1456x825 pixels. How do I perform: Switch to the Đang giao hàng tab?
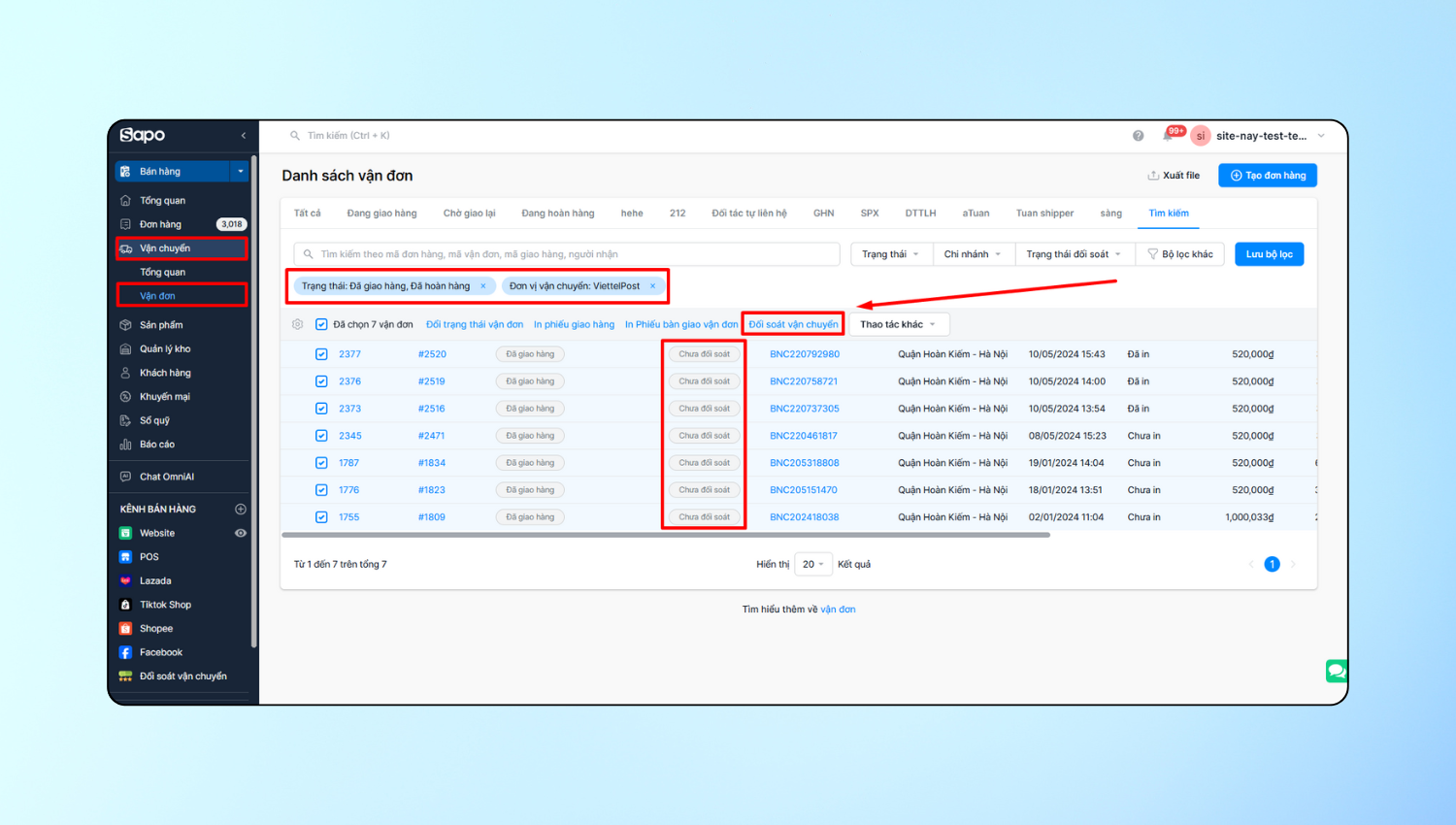tap(381, 214)
